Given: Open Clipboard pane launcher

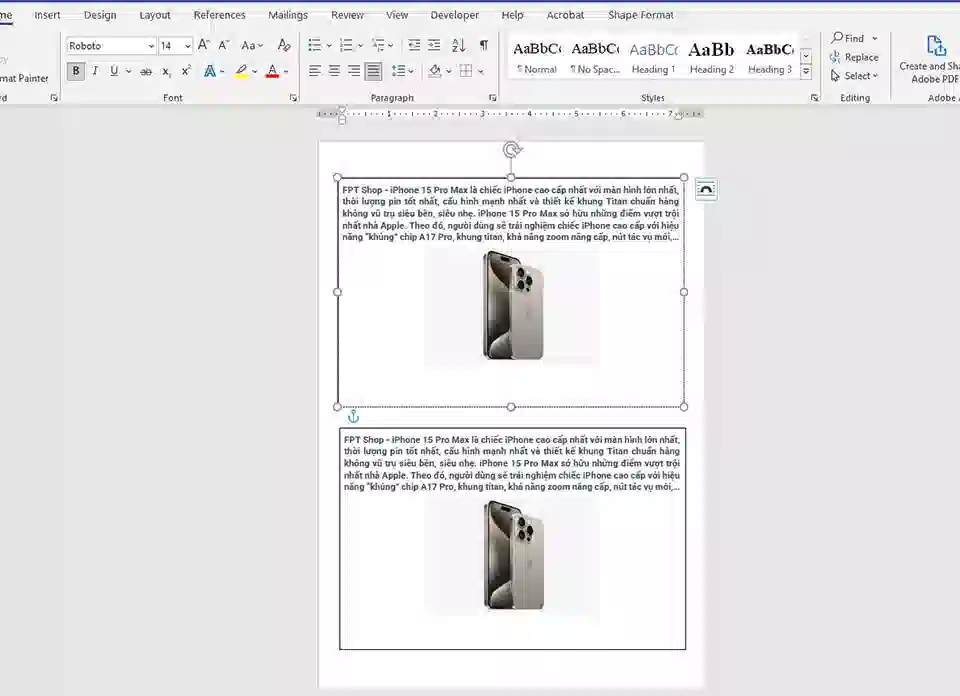Looking at the screenshot, I should click(x=54, y=98).
